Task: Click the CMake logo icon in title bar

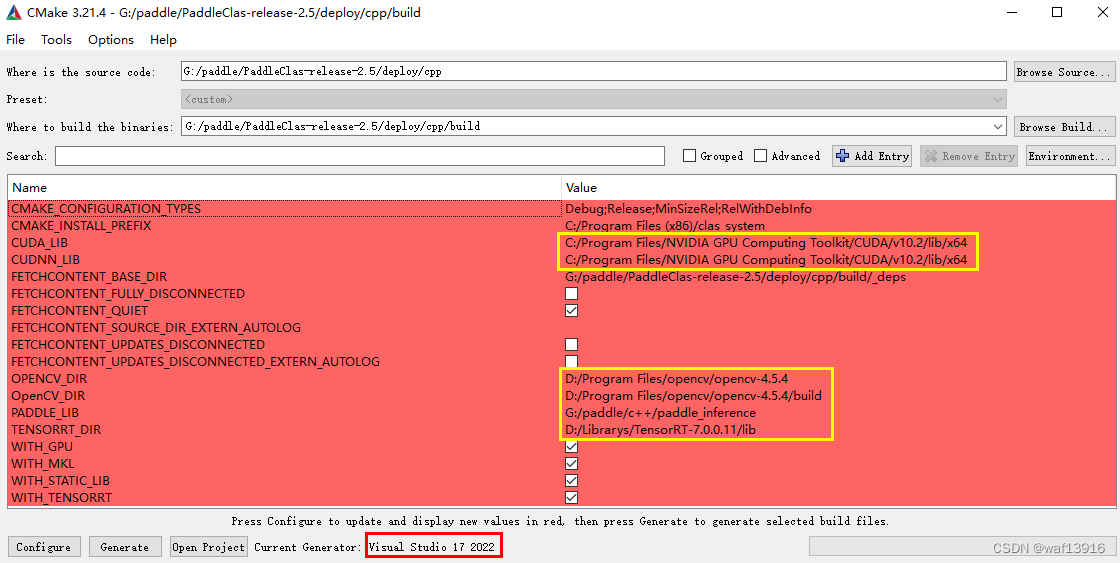Action: (13, 12)
